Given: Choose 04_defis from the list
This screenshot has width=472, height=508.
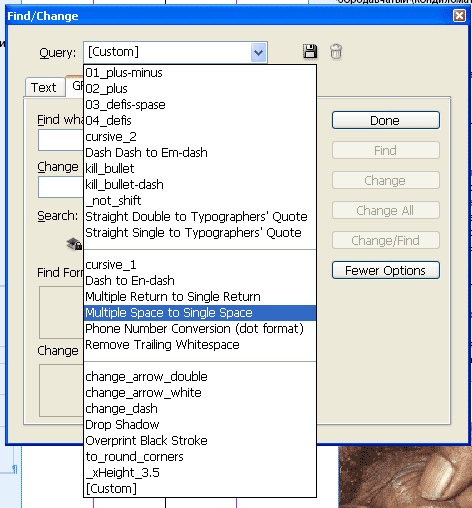Looking at the screenshot, I should tap(200, 121).
